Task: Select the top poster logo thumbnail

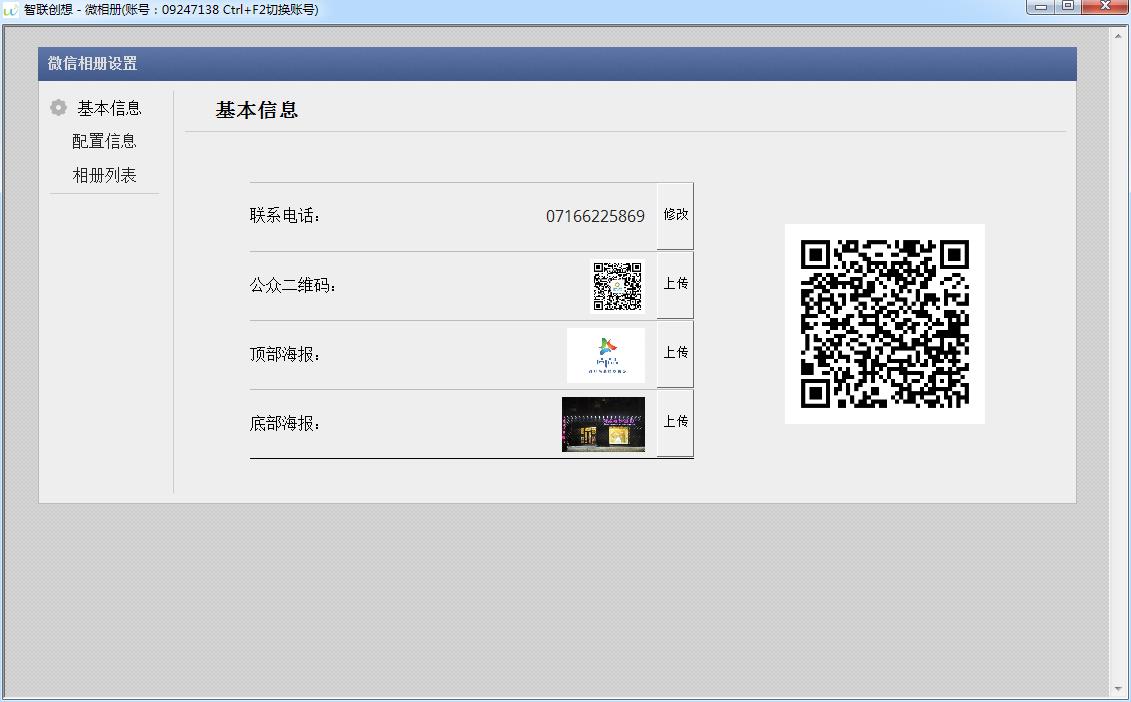Action: coord(606,356)
